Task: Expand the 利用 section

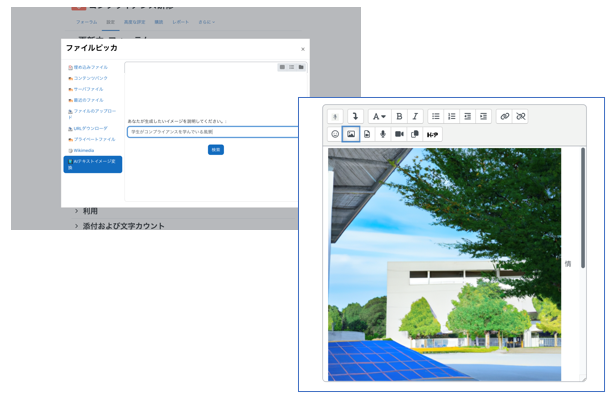Action: click(x=90, y=211)
